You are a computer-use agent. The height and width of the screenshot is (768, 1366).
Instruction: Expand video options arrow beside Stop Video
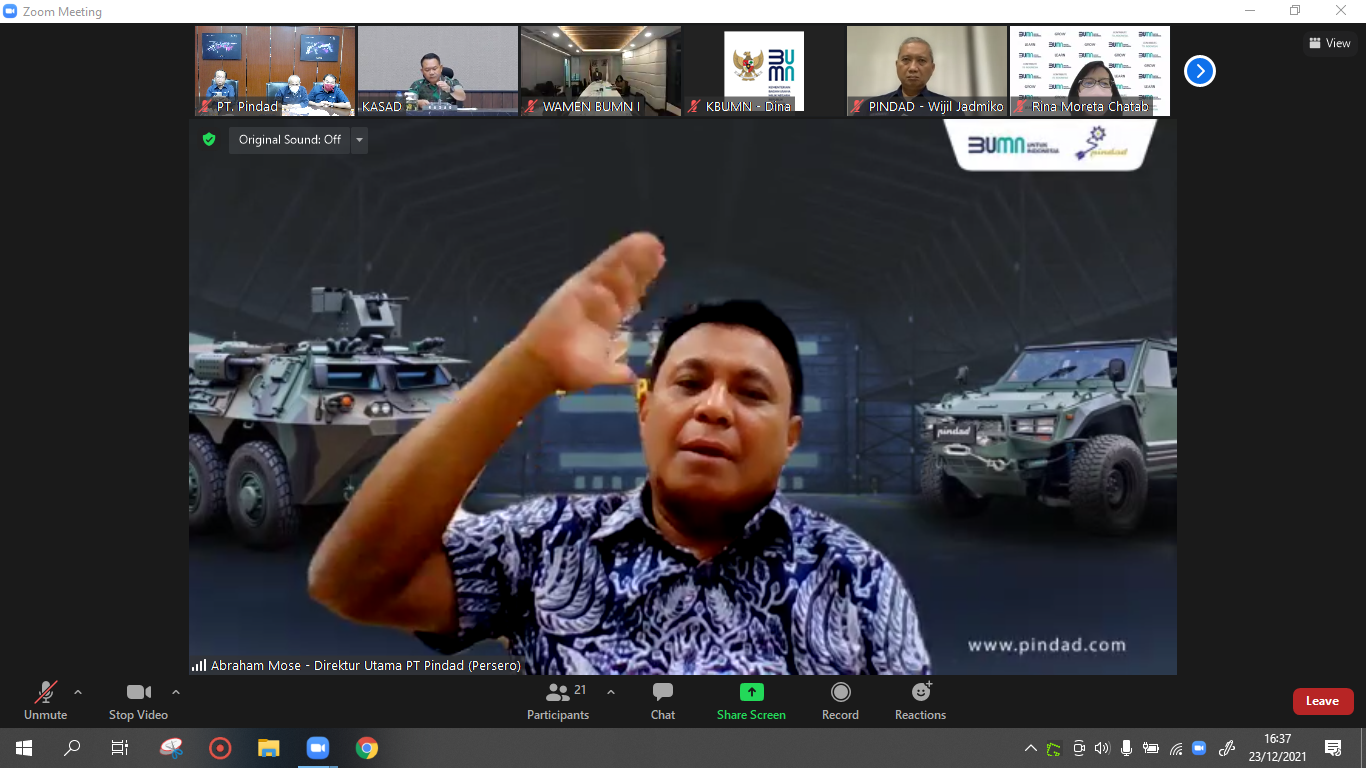(176, 692)
